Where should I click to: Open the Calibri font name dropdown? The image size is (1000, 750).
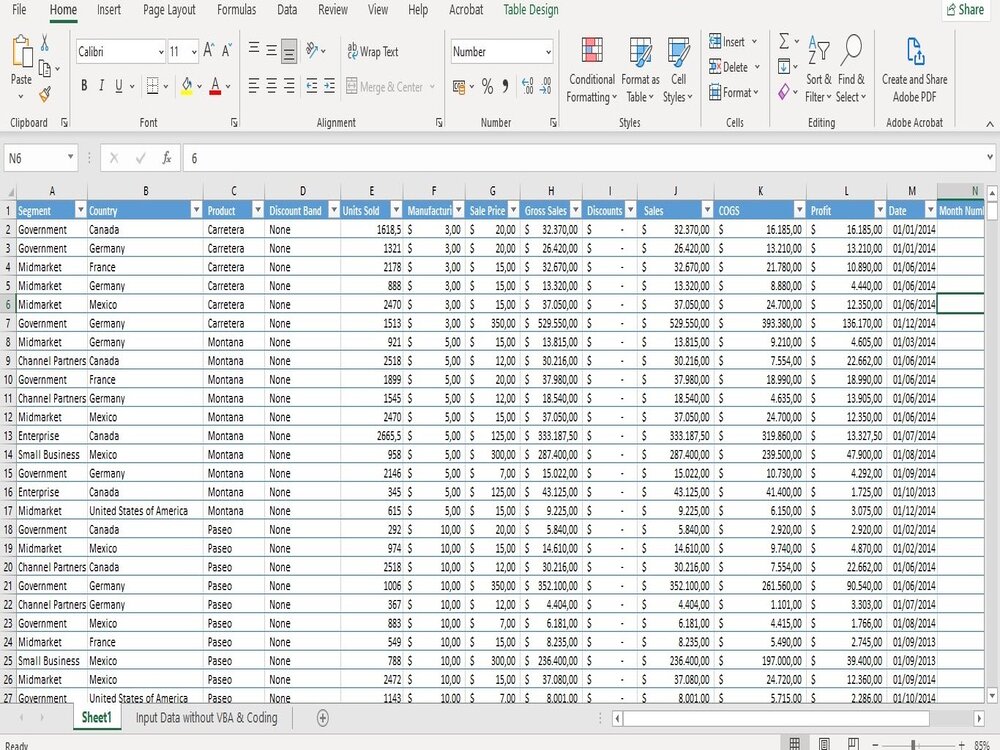point(161,52)
